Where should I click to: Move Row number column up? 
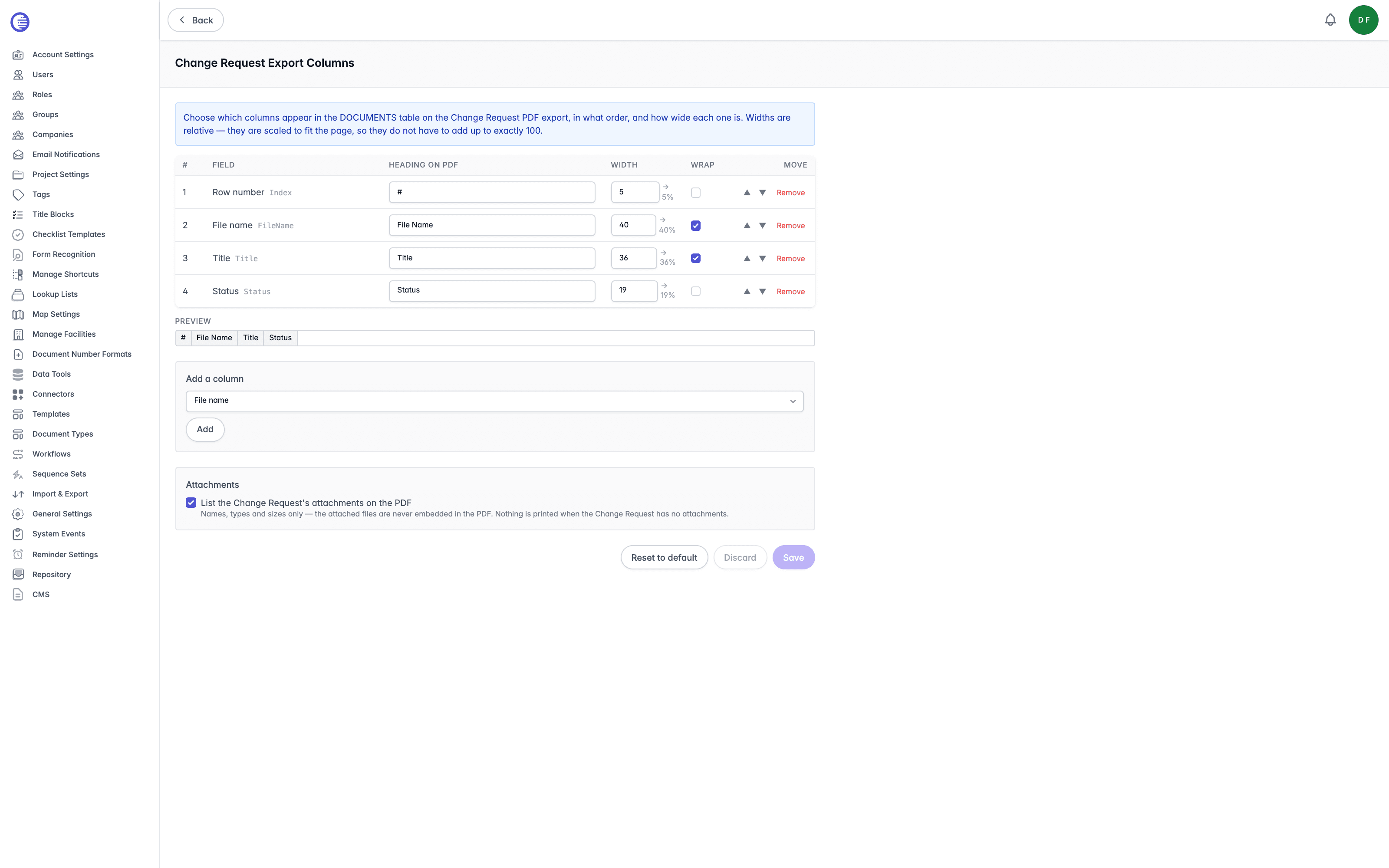pos(747,193)
